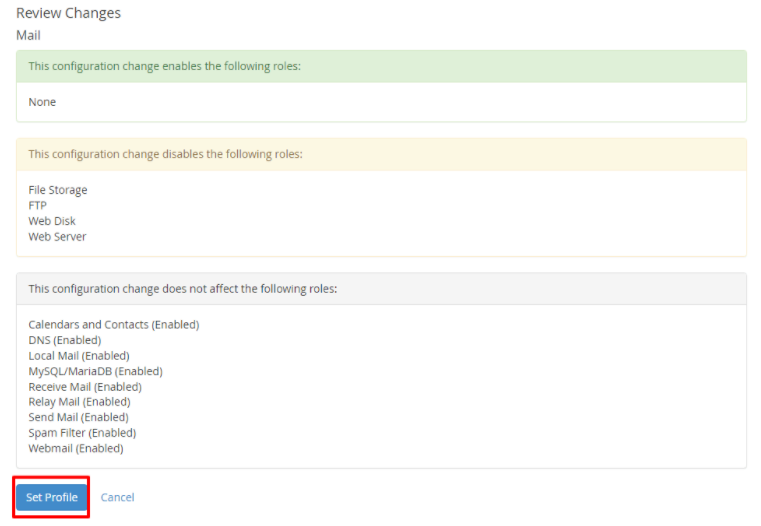Select the Spam Filter (Enabled) entry
This screenshot has width=761, height=526.
[x=83, y=433]
